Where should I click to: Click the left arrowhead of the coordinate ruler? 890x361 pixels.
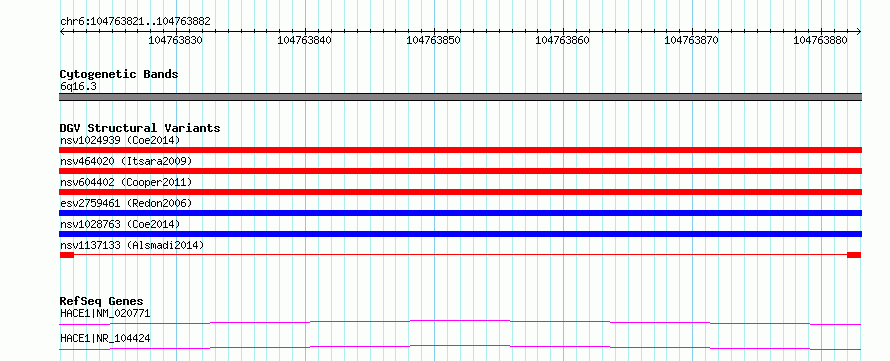[x=62, y=32]
